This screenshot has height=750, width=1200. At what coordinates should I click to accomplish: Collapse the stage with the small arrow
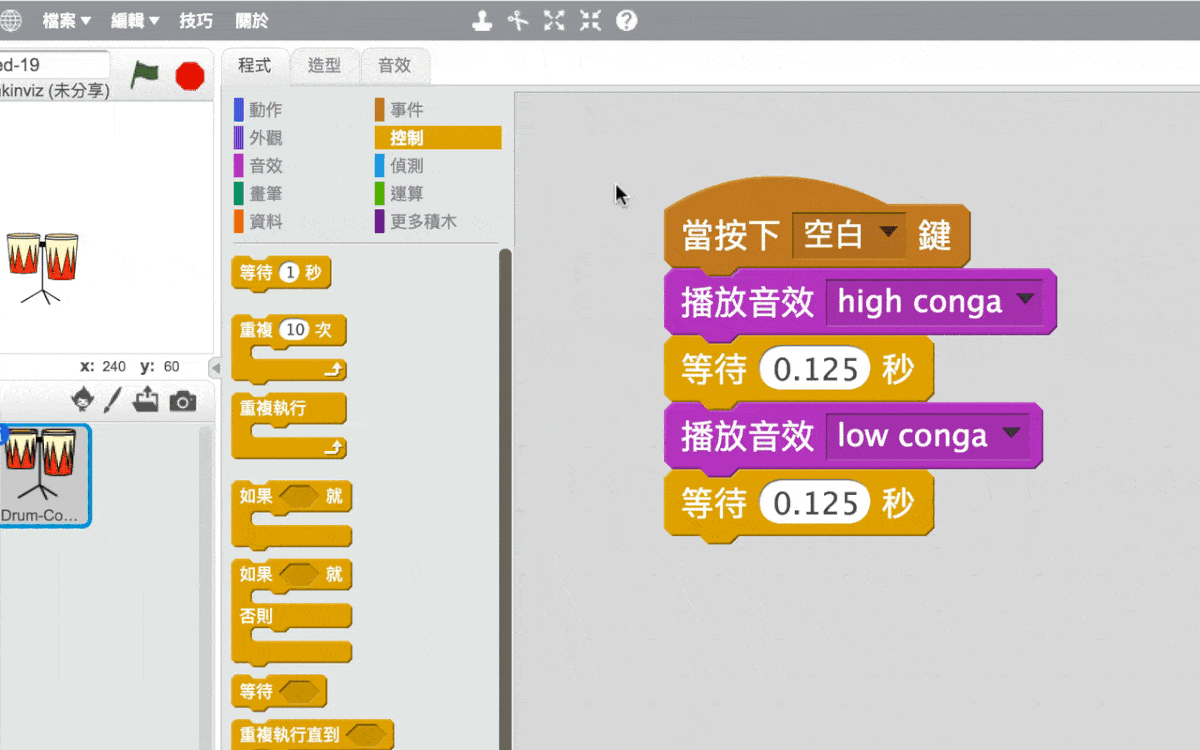click(215, 368)
